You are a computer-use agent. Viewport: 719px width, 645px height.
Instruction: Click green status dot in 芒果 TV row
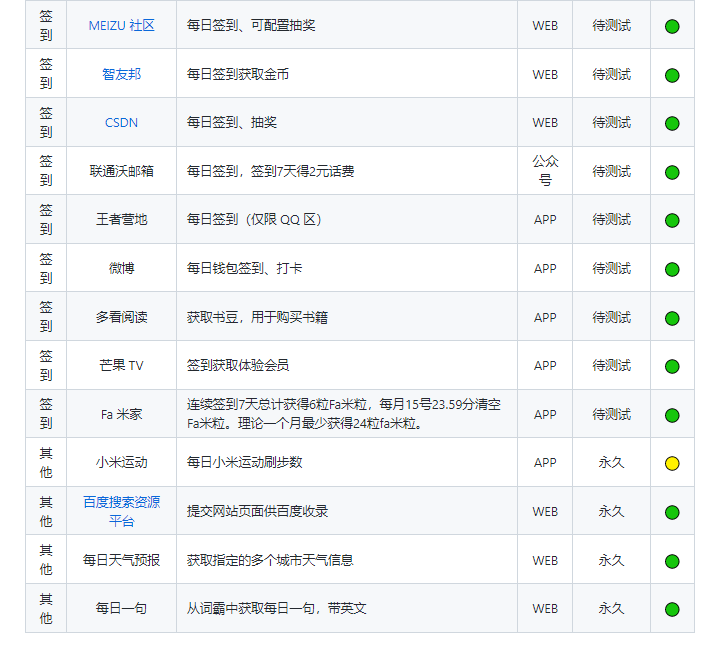[x=672, y=366]
